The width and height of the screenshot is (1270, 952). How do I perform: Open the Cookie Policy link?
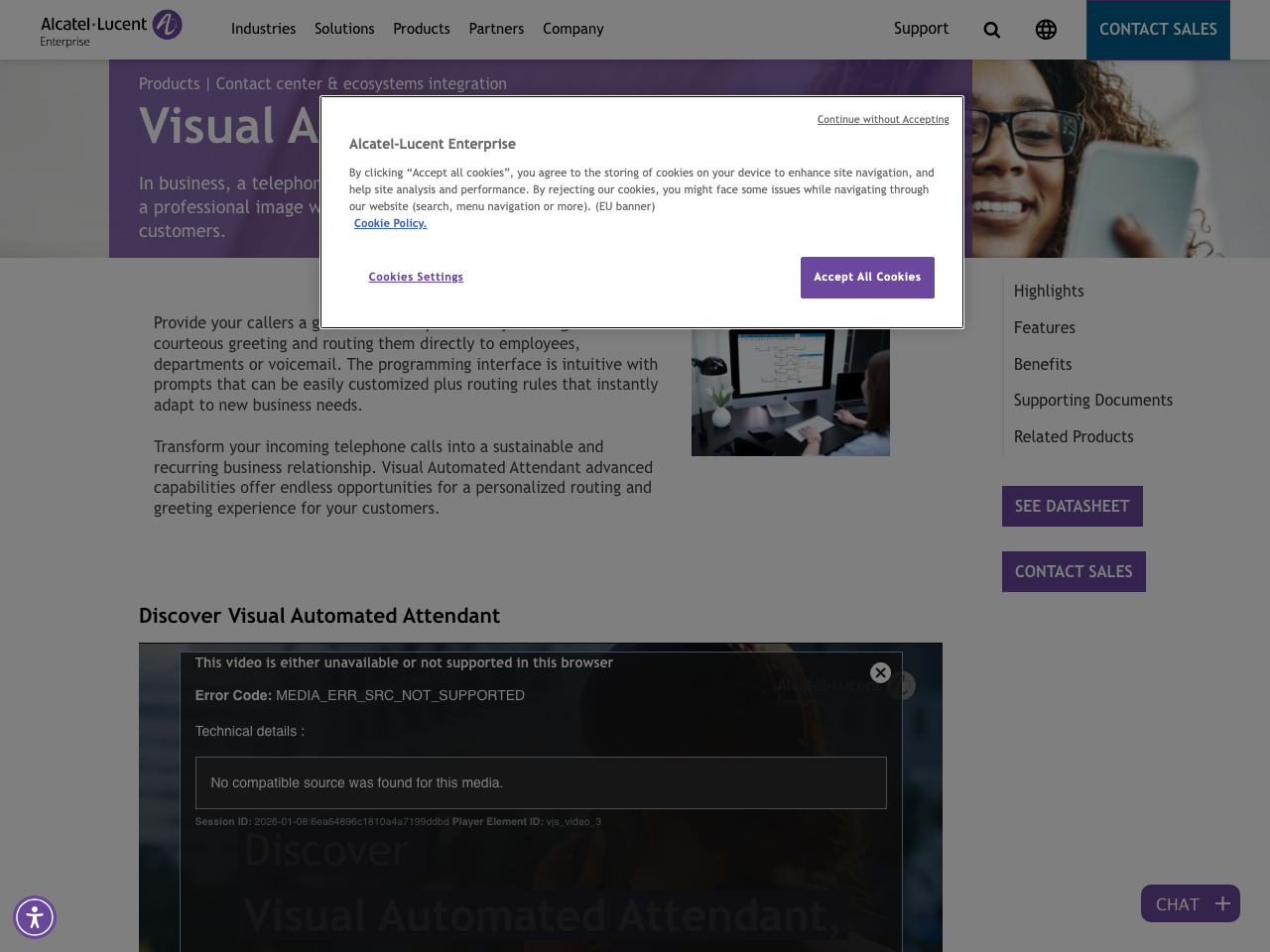[x=391, y=222]
